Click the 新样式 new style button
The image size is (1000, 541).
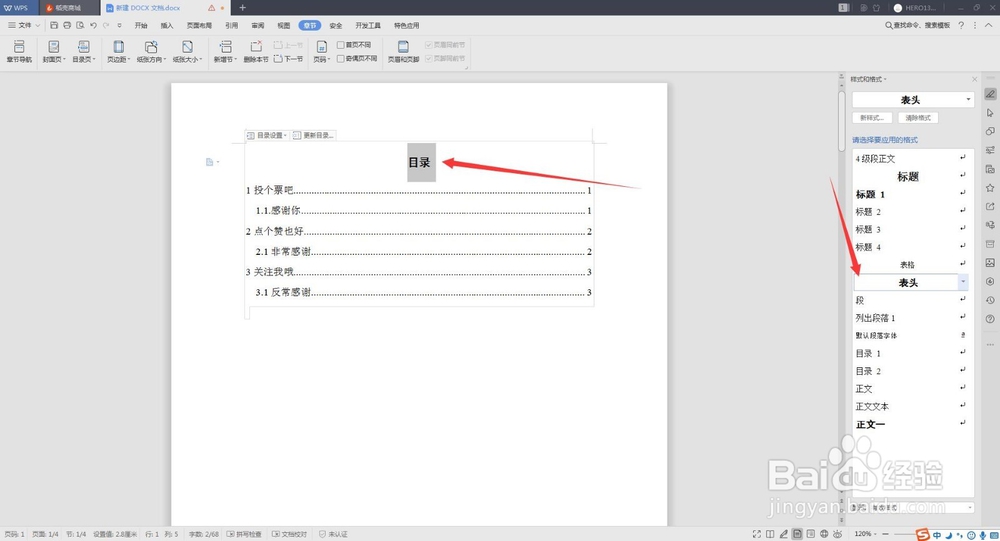pyautogui.click(x=872, y=118)
